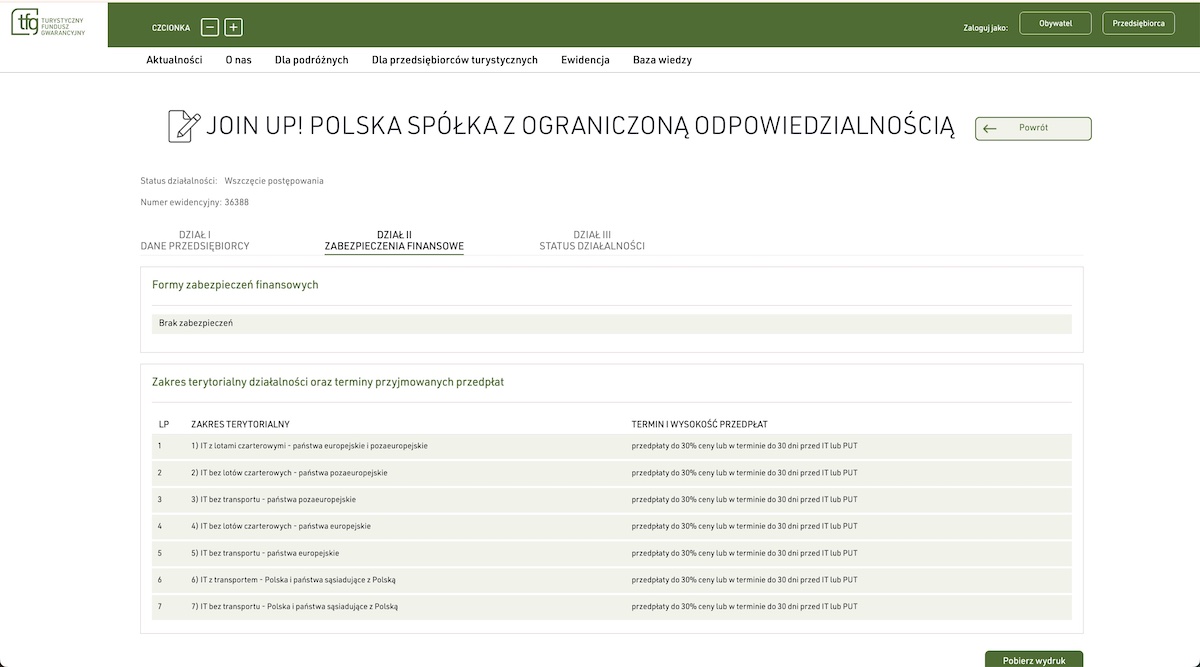Click the LP column header
The height and width of the screenshot is (667, 1200).
[x=164, y=425]
